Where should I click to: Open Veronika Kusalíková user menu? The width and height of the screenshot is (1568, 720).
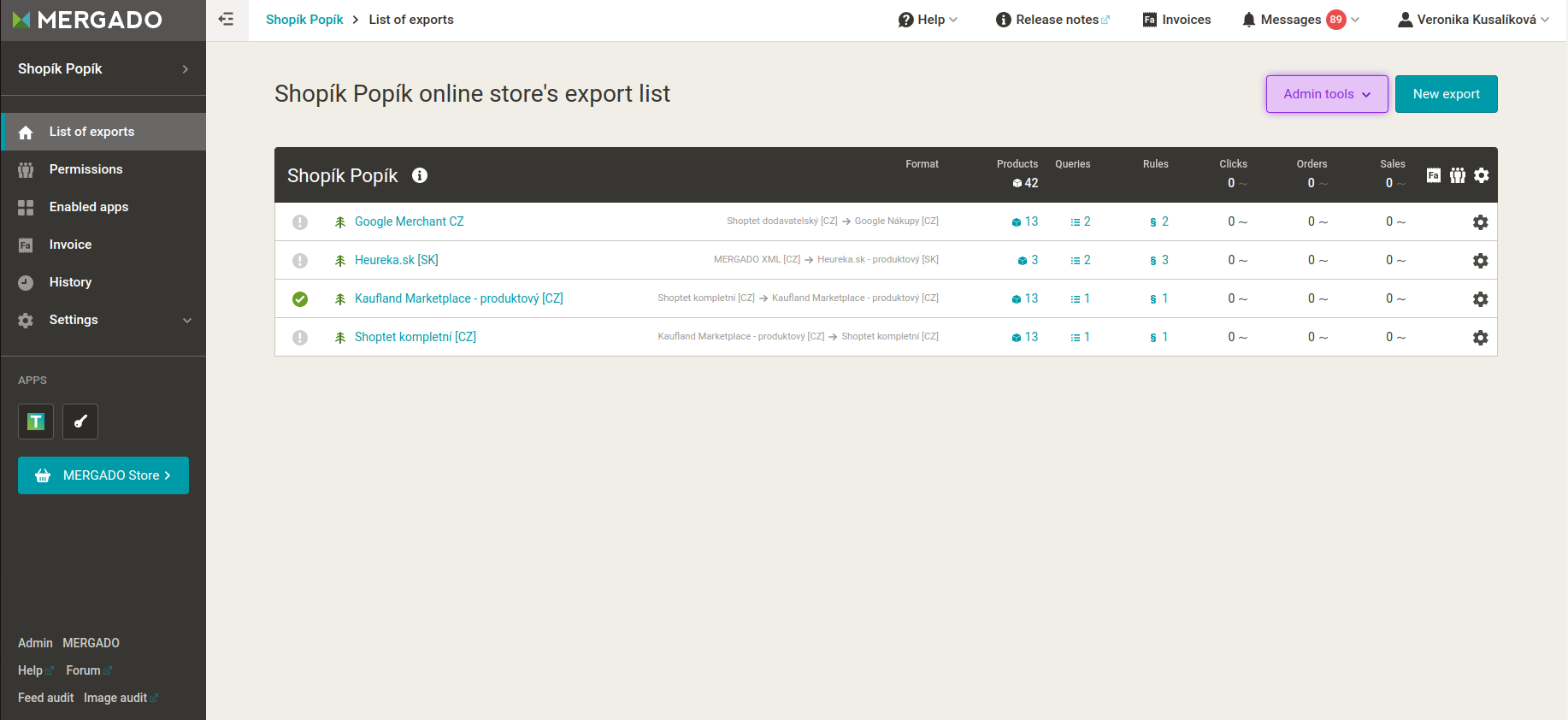(1473, 20)
